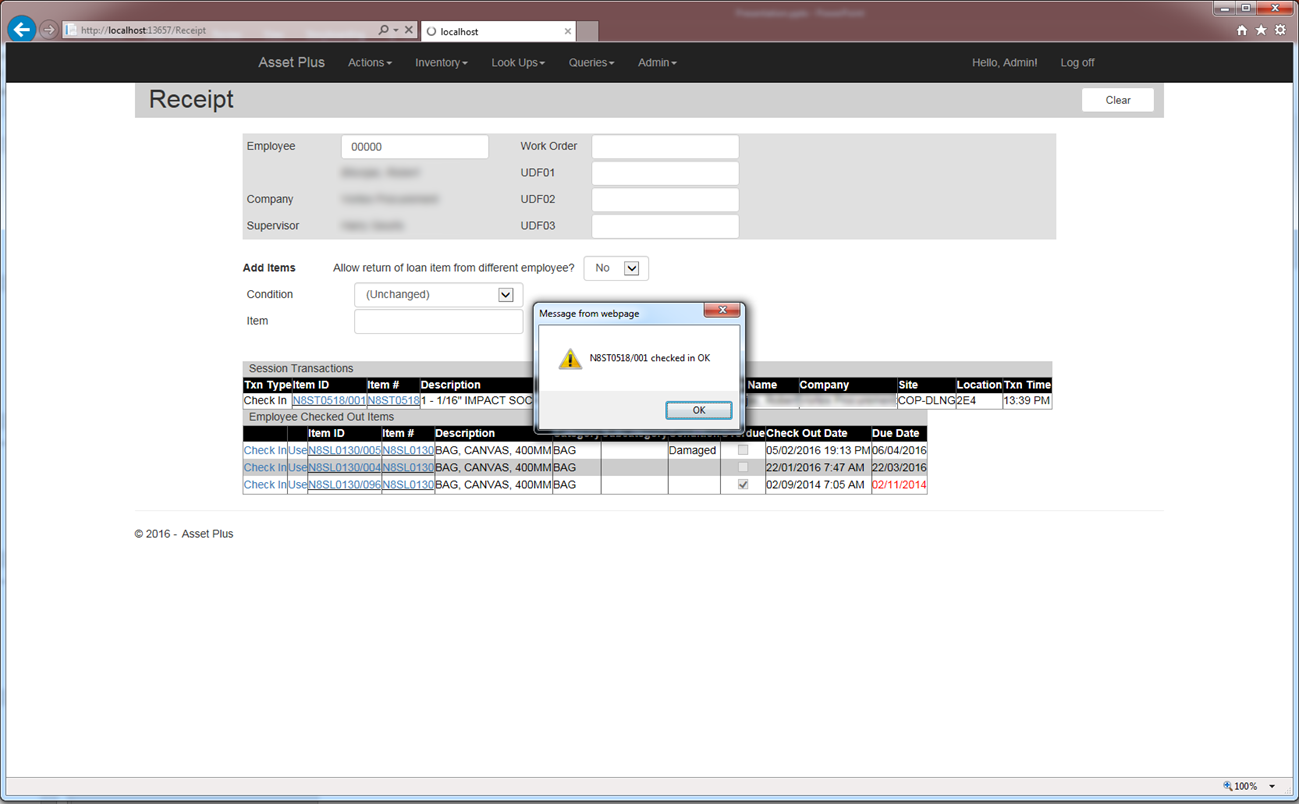Open the Allow return of loan item dropdown

[x=616, y=268]
